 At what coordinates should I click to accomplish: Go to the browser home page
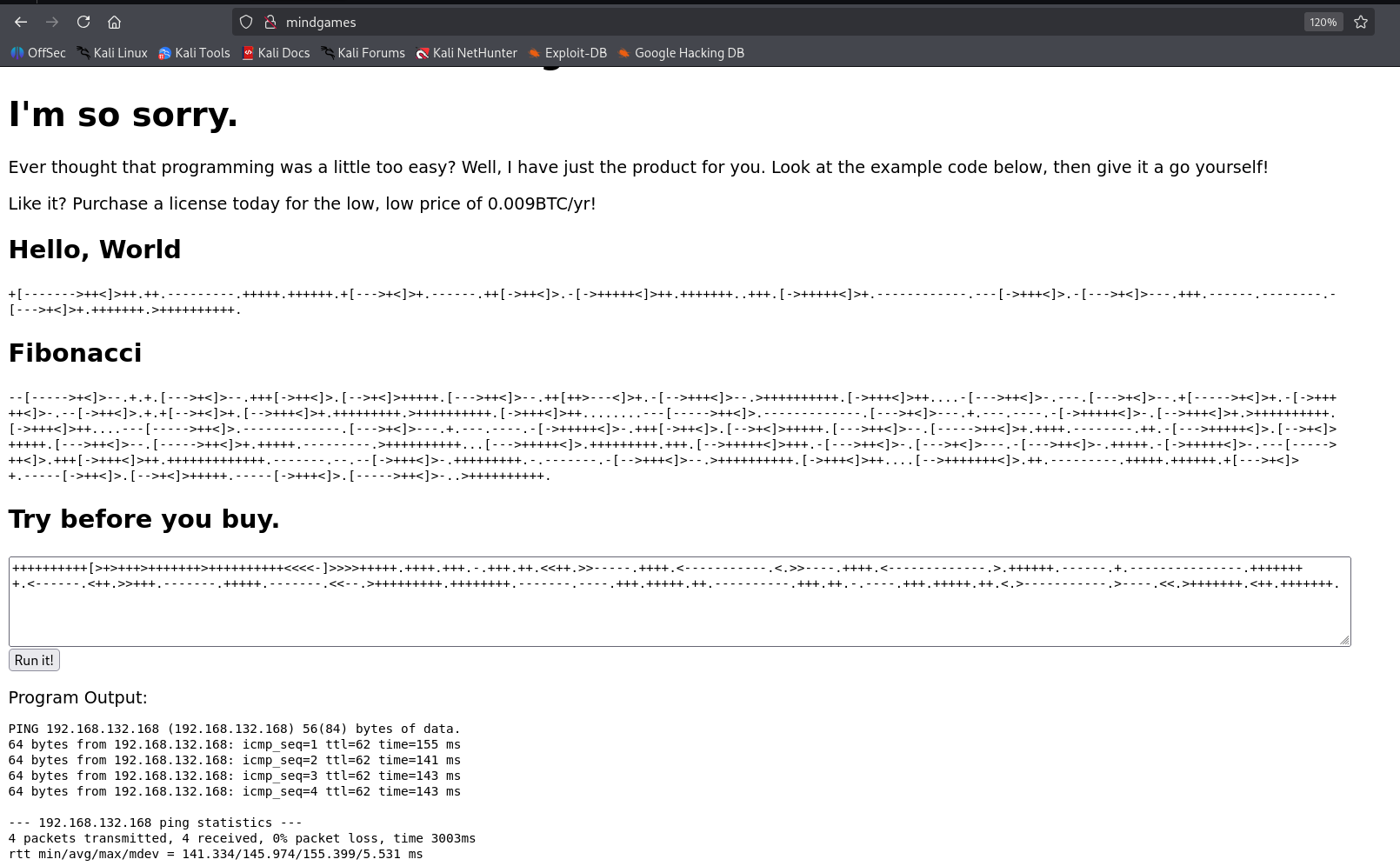pos(114,22)
